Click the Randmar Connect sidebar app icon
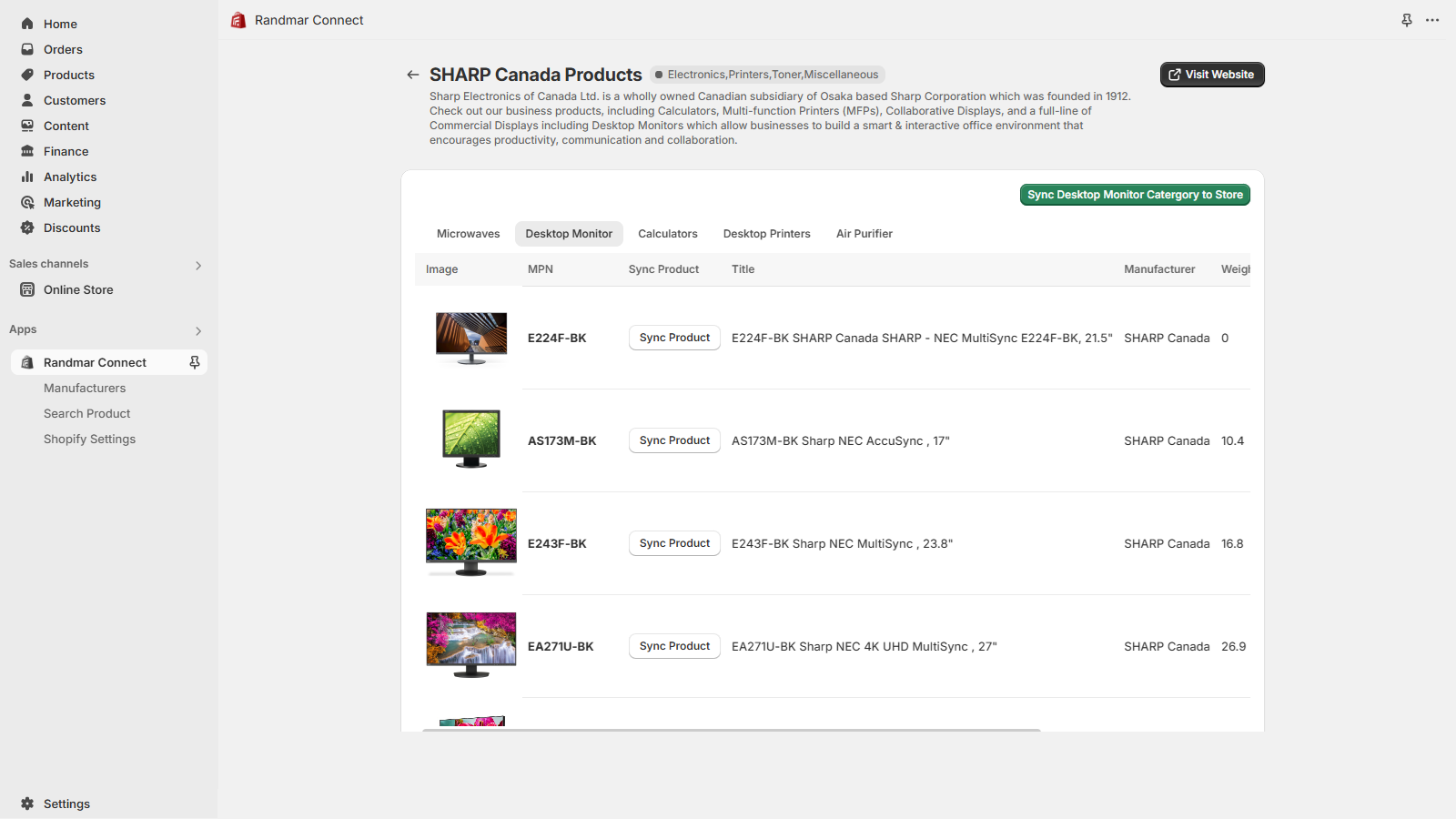The width and height of the screenshot is (1456, 819). point(27,362)
